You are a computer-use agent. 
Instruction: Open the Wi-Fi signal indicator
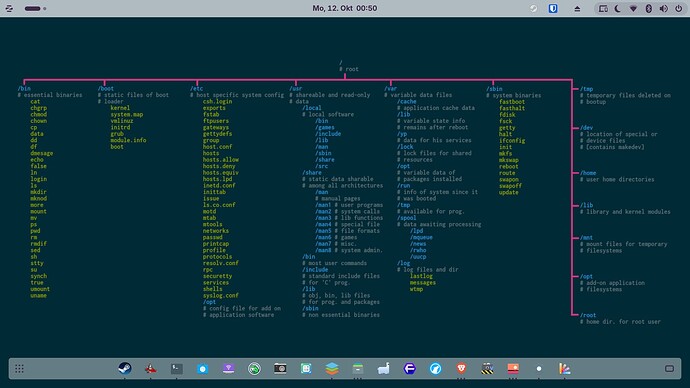click(x=633, y=8)
